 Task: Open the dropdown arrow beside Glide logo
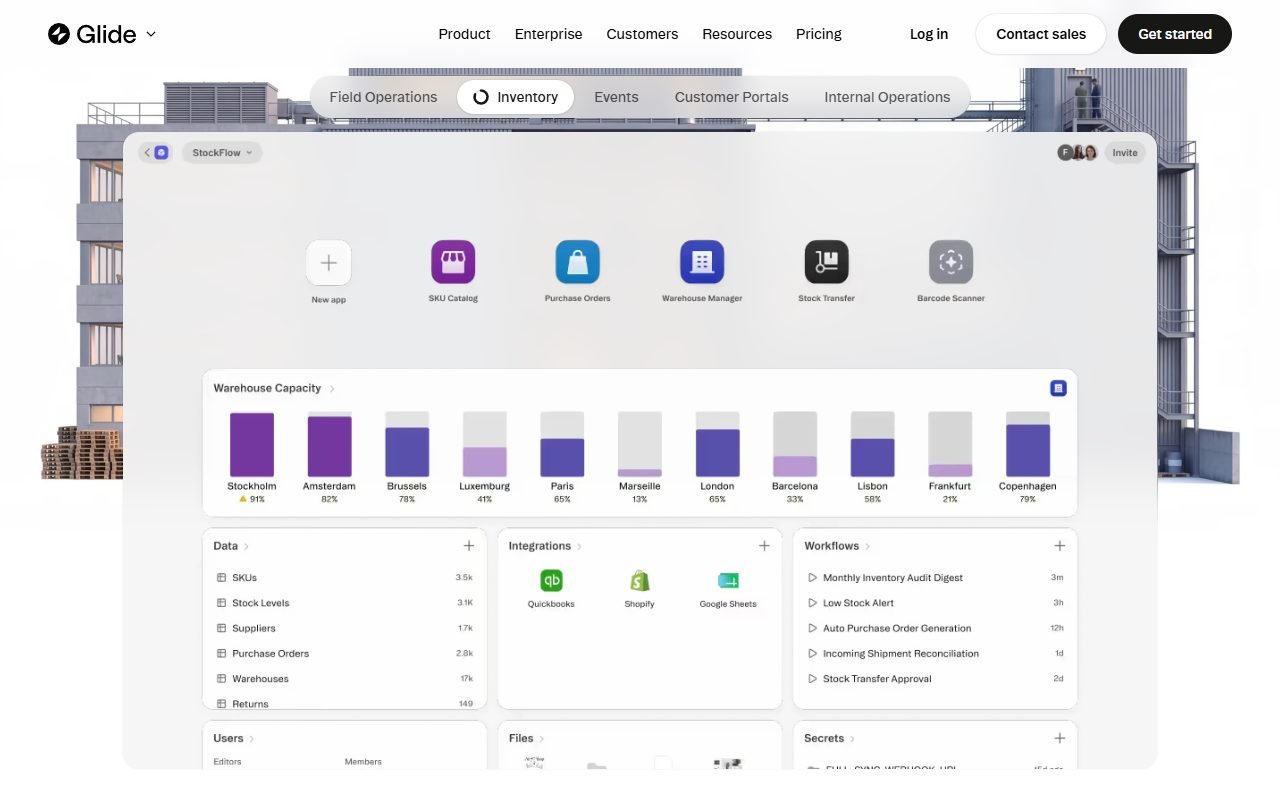click(x=151, y=34)
